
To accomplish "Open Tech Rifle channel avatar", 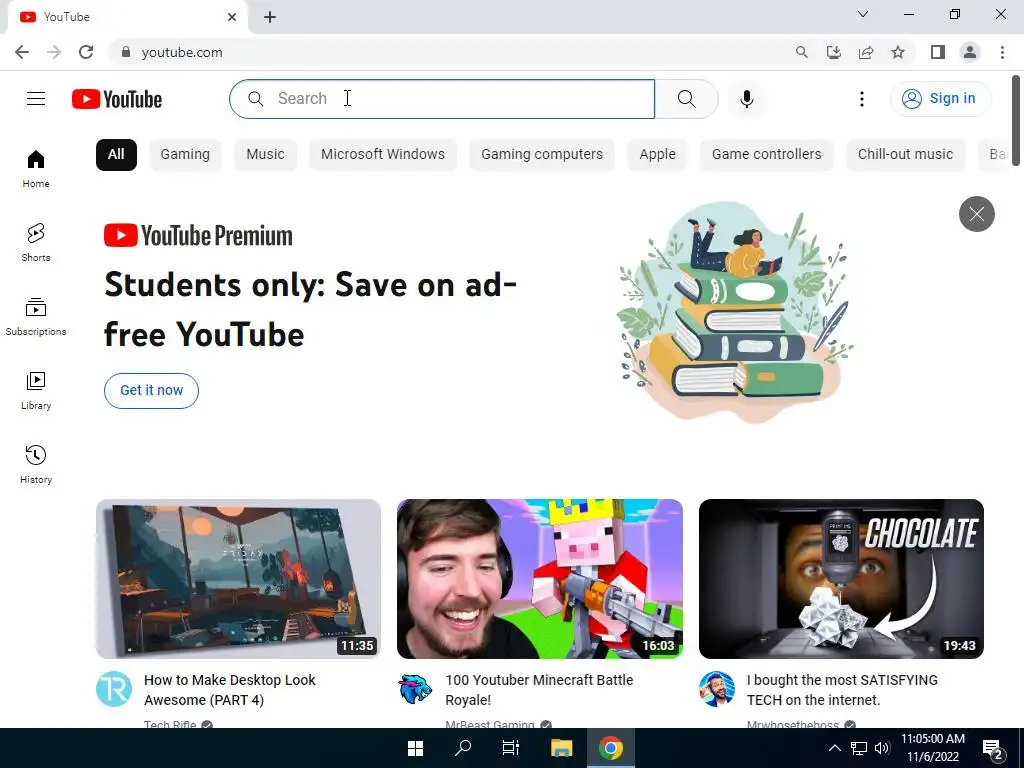I will click(x=114, y=689).
